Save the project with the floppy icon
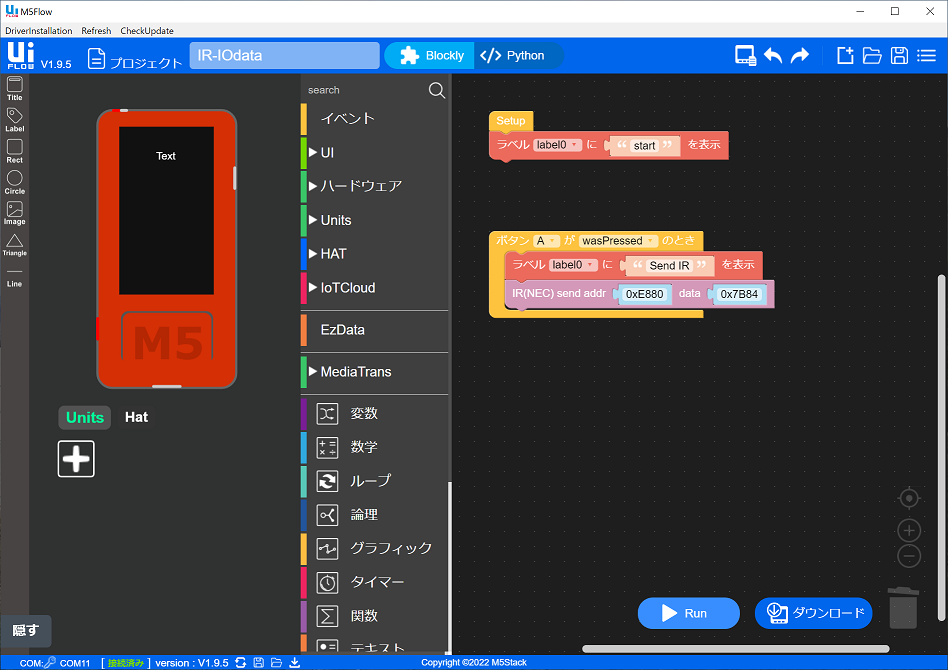This screenshot has height=670, width=948. click(x=899, y=56)
